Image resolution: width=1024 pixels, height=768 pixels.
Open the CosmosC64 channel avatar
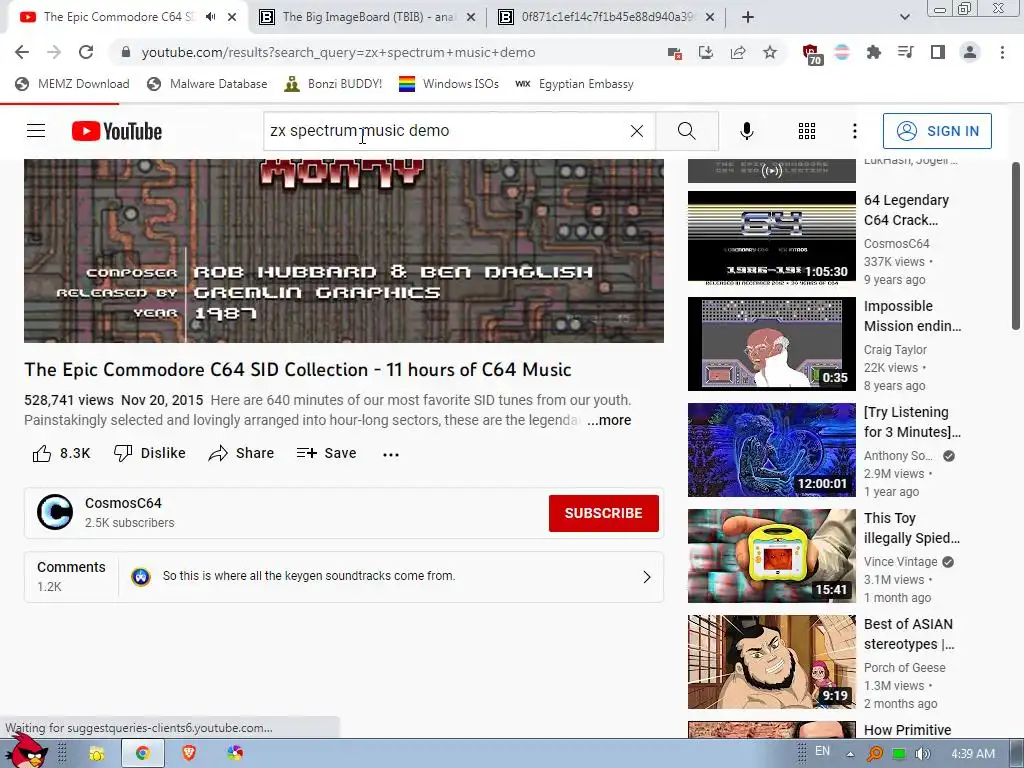click(55, 512)
